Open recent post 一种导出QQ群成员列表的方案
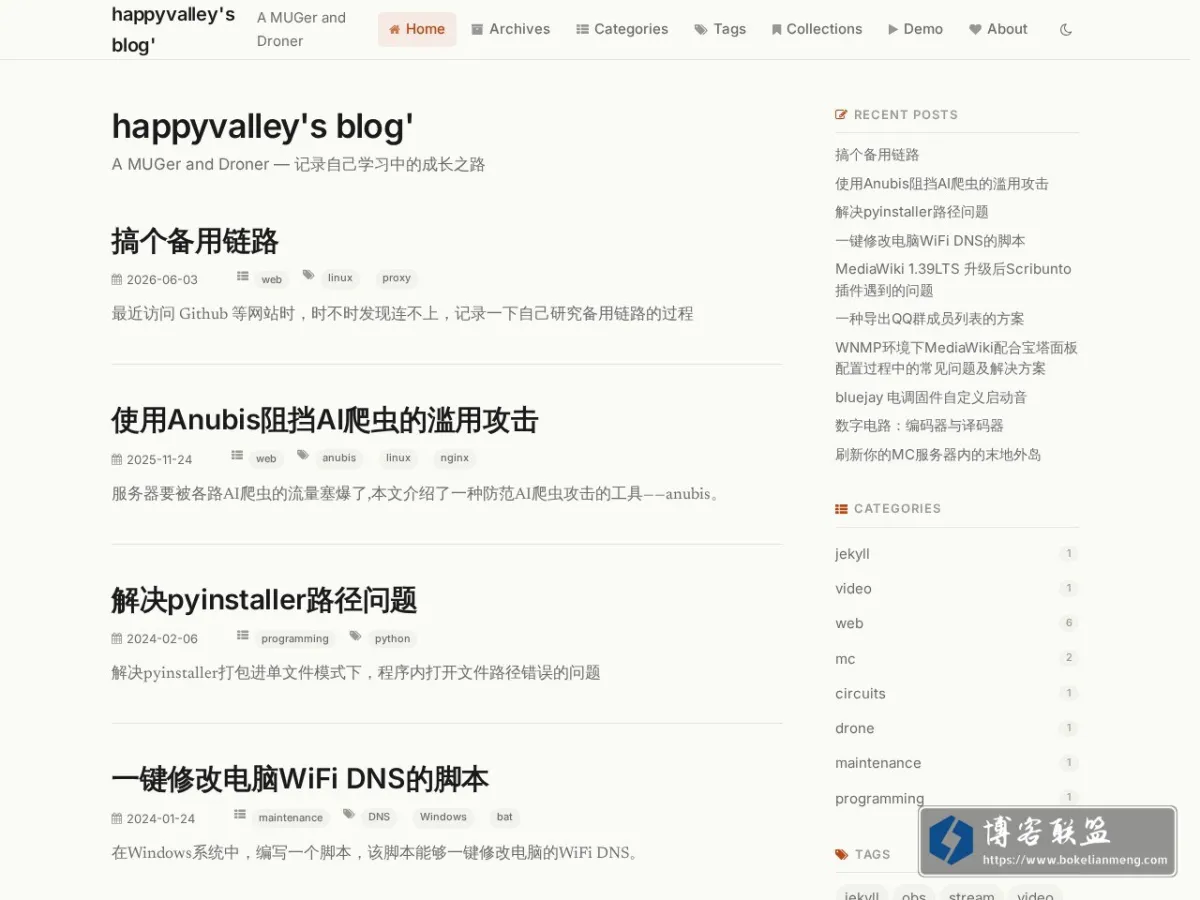The width and height of the screenshot is (1200, 900). point(930,319)
